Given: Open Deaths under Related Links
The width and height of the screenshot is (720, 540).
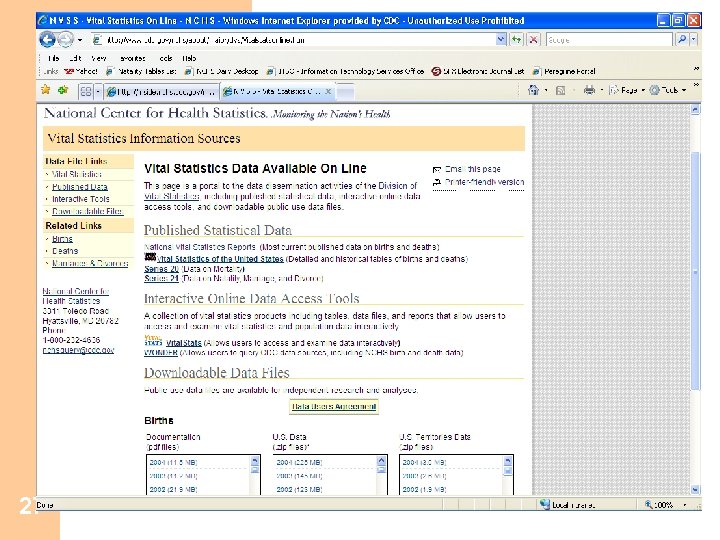Looking at the screenshot, I should pos(65,251).
